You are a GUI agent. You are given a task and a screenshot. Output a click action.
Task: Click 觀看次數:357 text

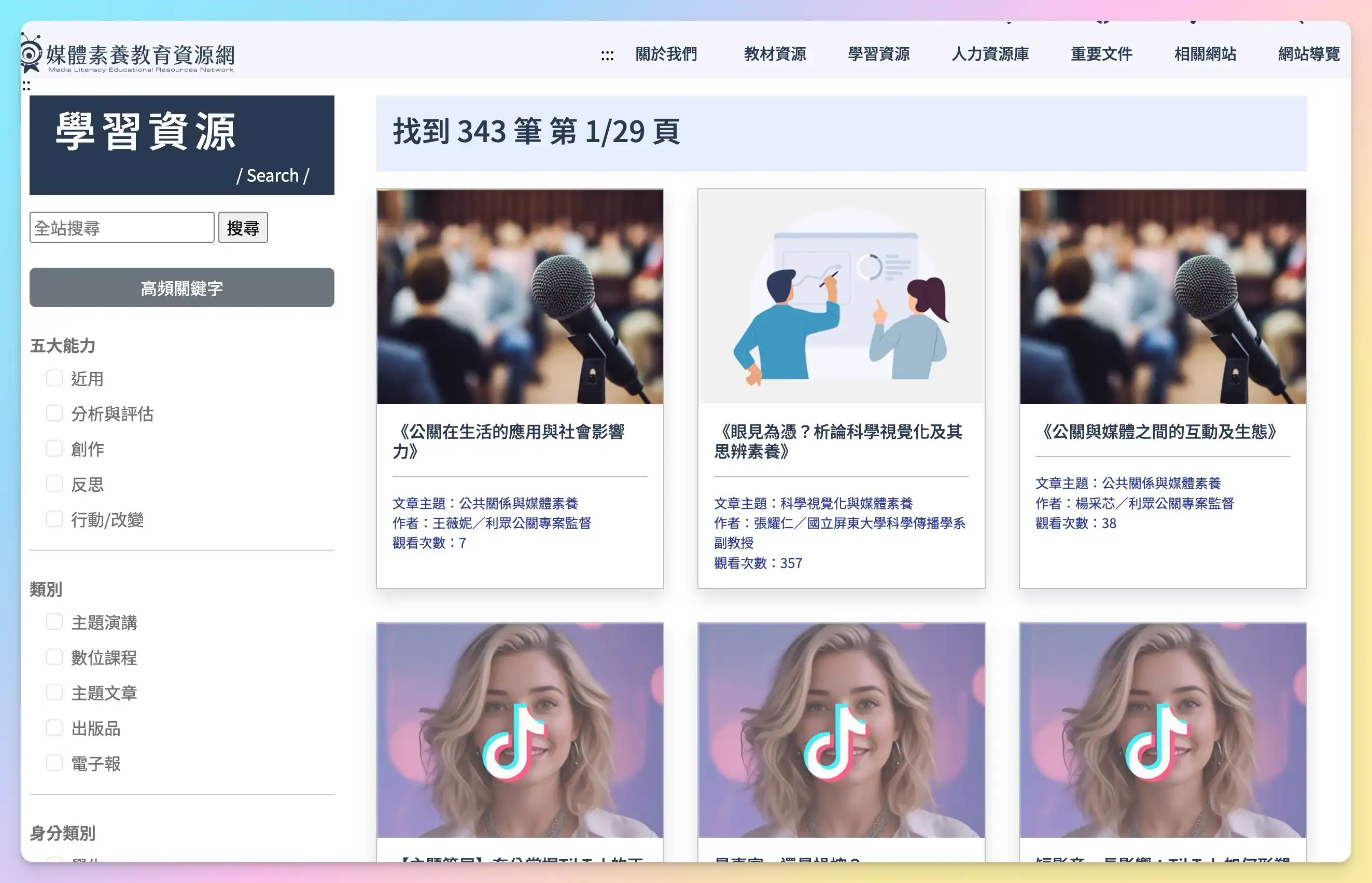(758, 563)
